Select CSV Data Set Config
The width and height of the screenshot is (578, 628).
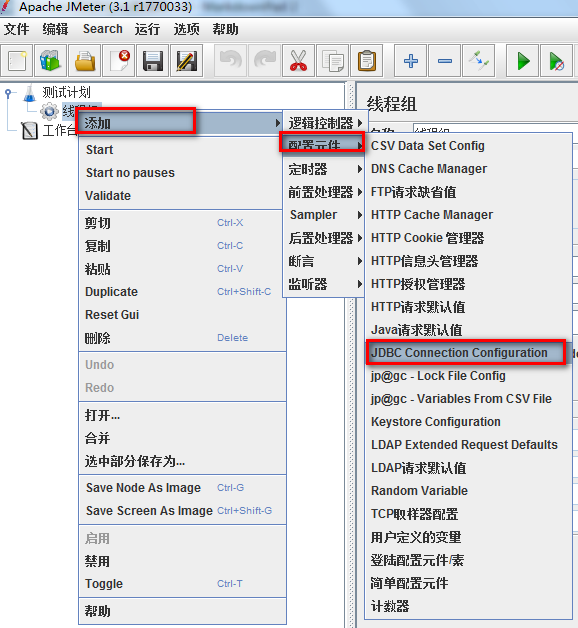coord(468,146)
